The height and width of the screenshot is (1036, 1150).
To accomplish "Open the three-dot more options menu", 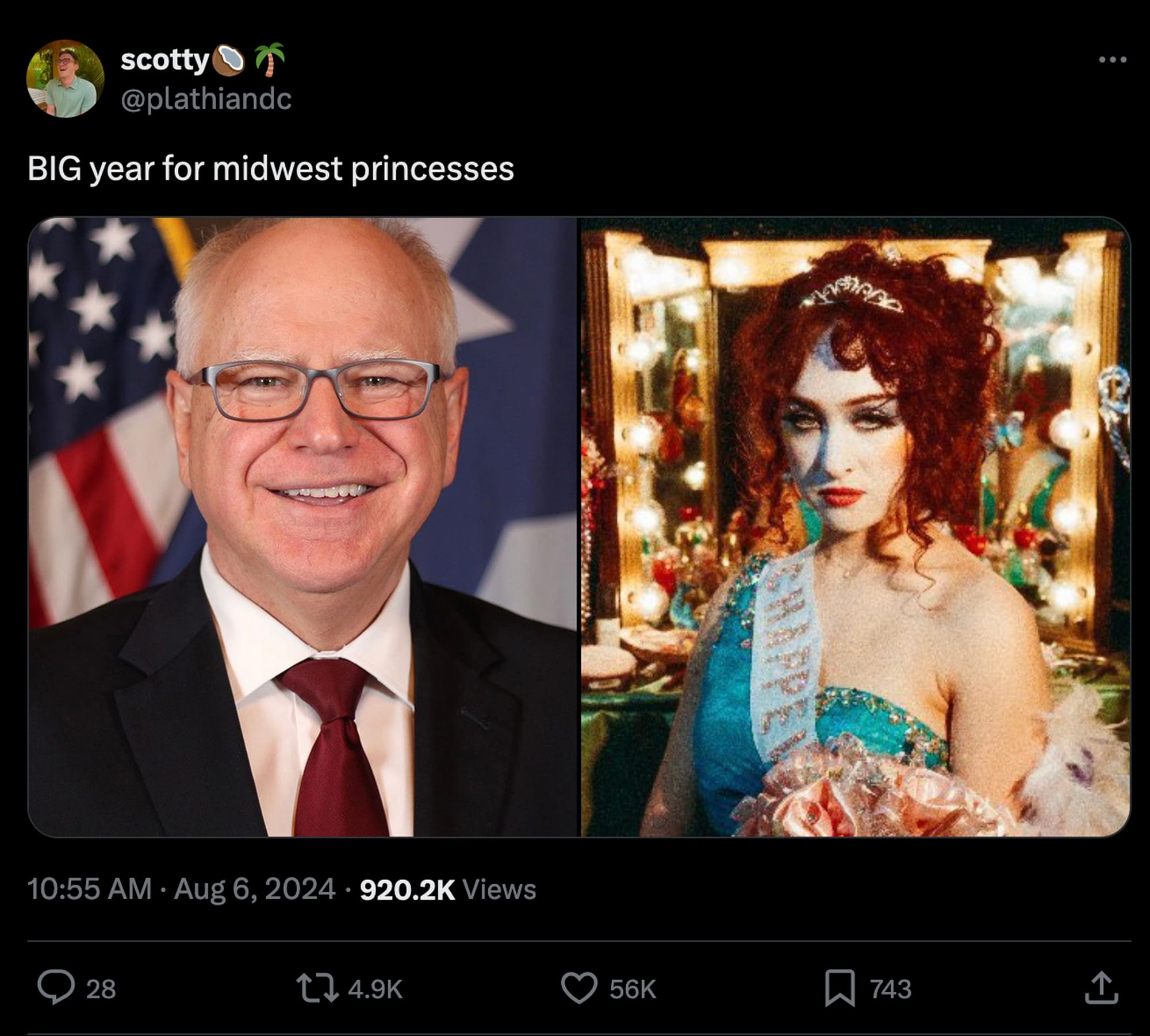I will 1112,59.
